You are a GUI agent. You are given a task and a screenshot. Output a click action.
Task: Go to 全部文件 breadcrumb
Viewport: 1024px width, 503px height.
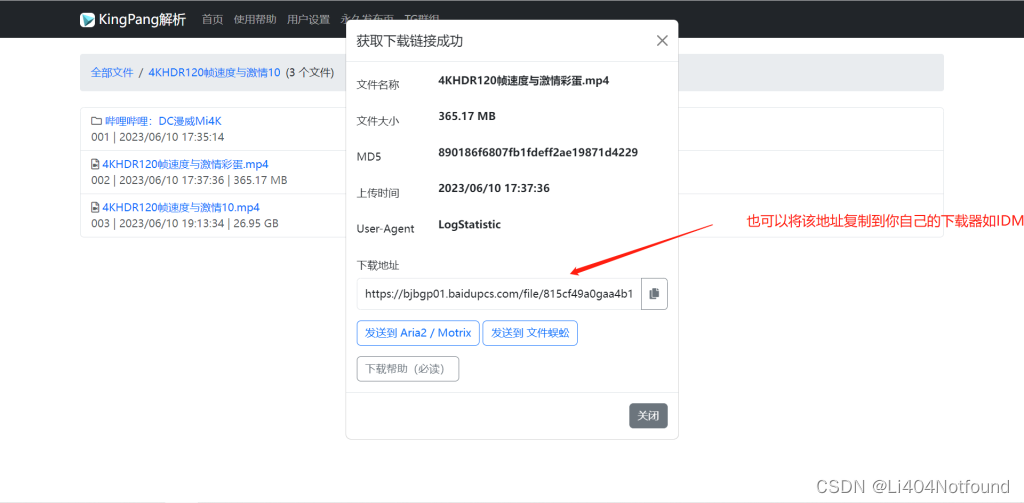coord(112,73)
